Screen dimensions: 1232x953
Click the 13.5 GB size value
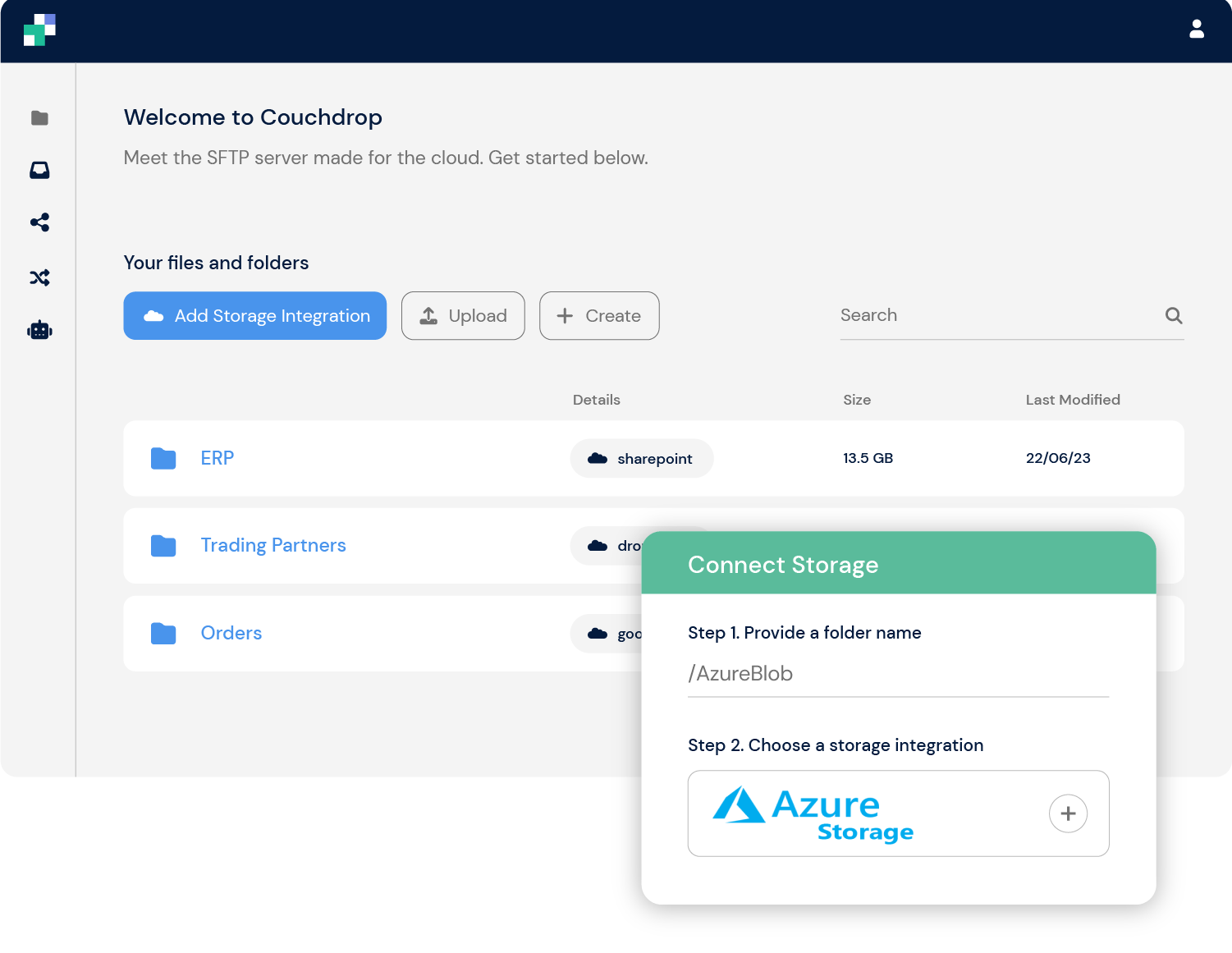(868, 458)
